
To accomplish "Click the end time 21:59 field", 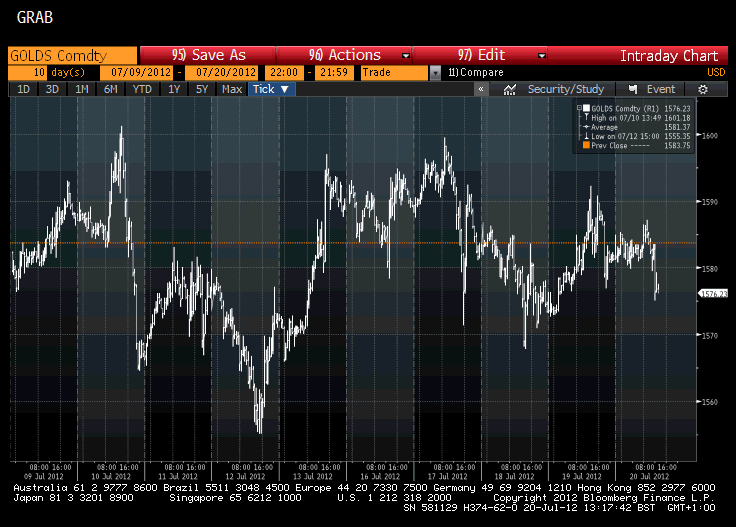I will (334, 73).
